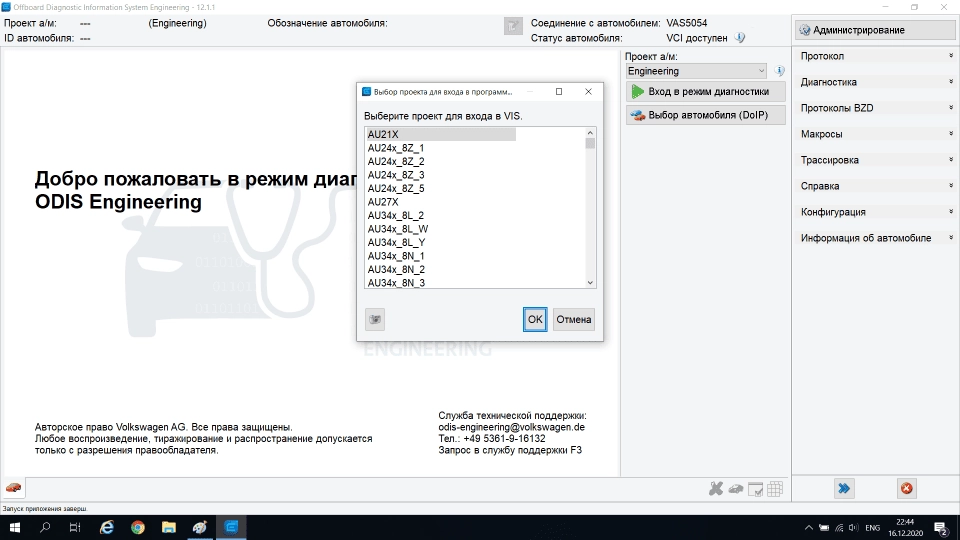Expand the Информация об автомобиле section

point(875,238)
